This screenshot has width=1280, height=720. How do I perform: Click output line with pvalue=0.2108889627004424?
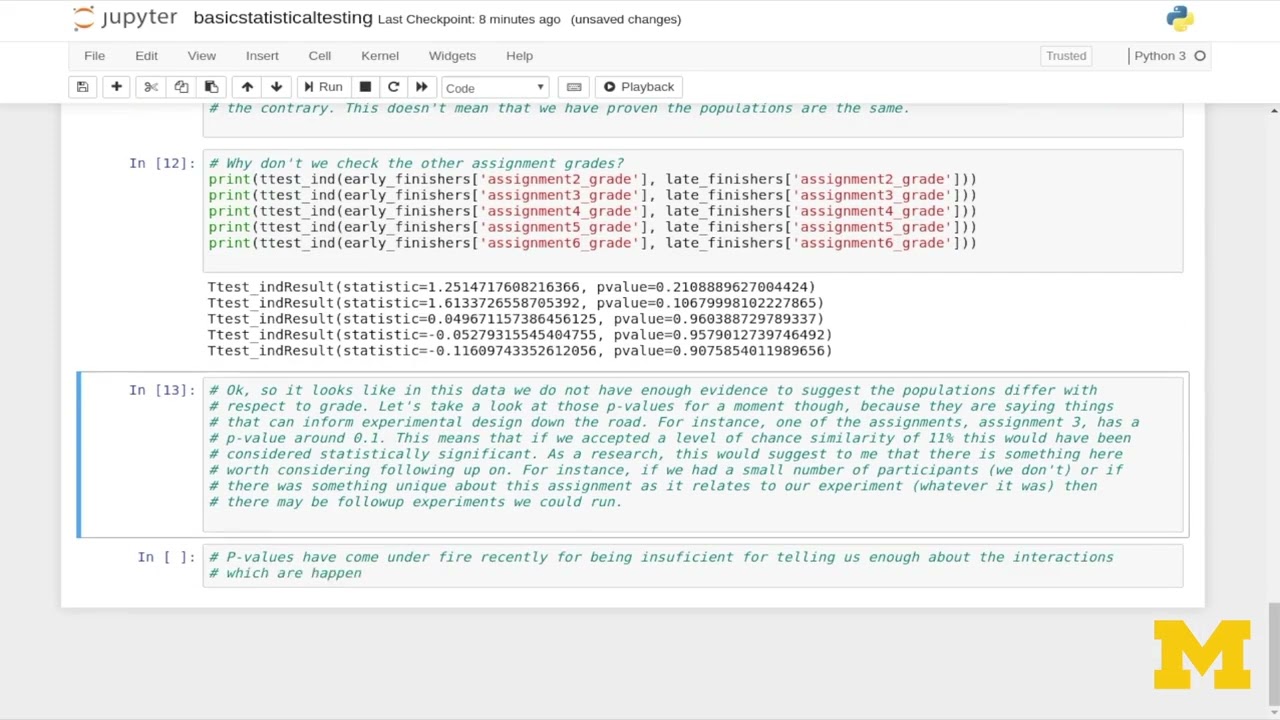click(x=511, y=287)
